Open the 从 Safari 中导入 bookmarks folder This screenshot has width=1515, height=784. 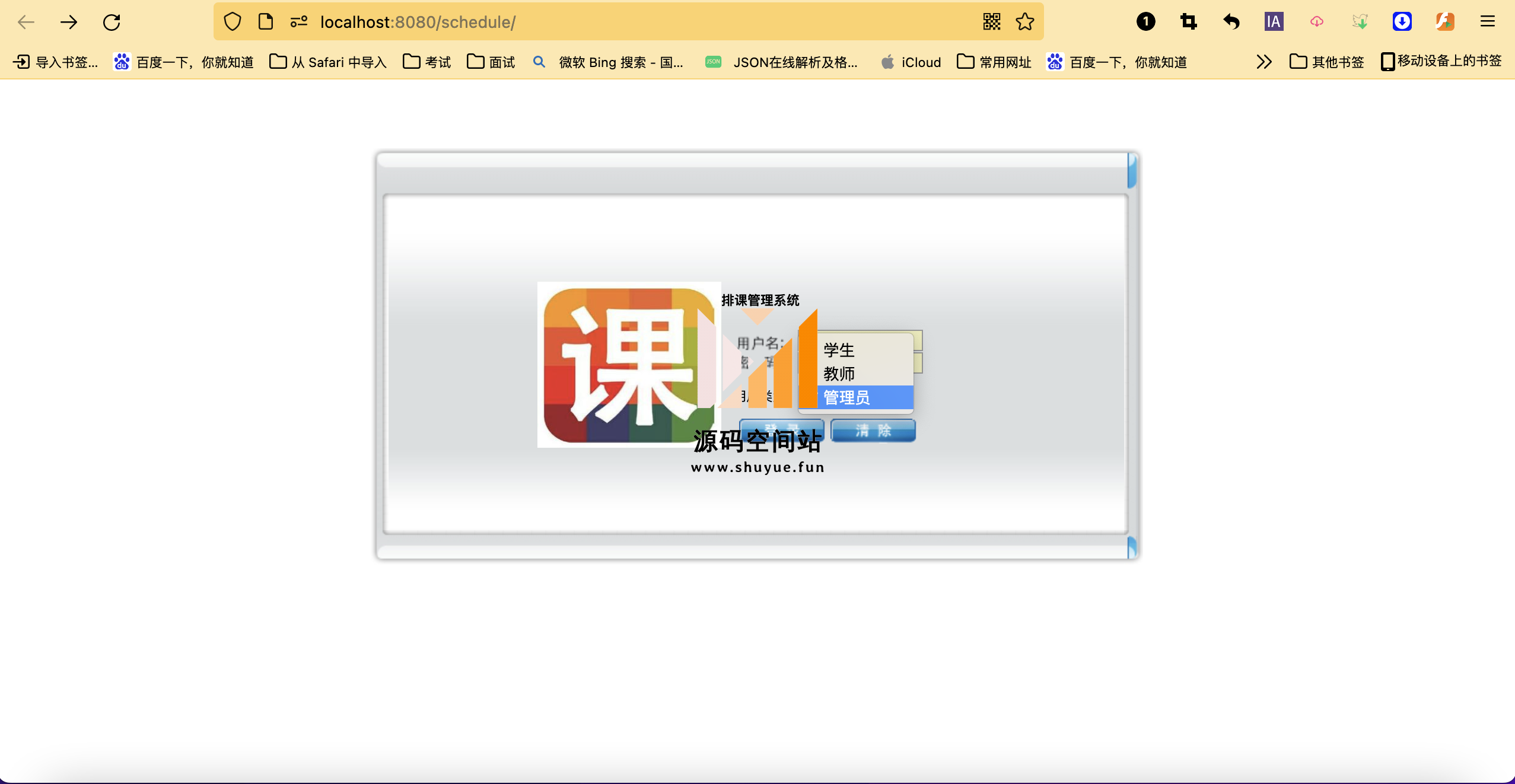pos(328,62)
